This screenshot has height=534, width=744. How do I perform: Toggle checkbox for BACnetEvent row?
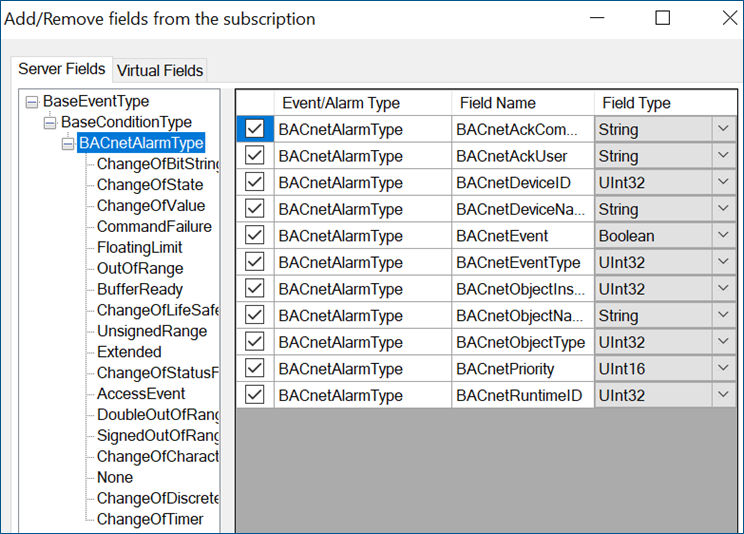coord(255,235)
